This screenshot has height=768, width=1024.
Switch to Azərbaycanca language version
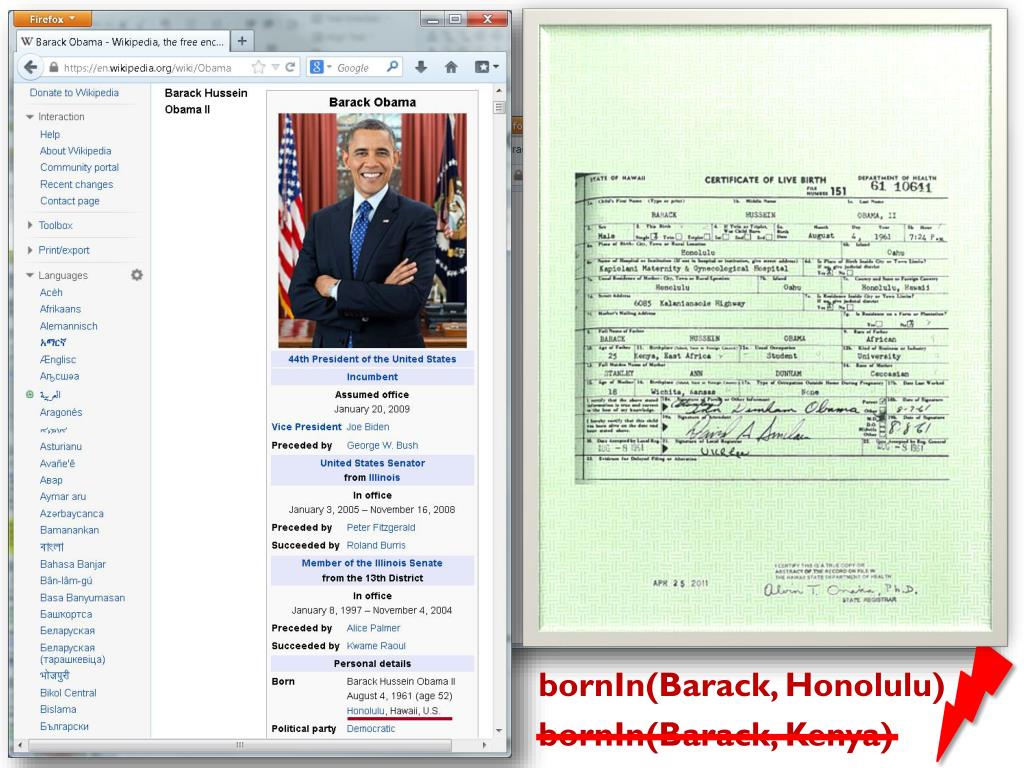[71, 513]
